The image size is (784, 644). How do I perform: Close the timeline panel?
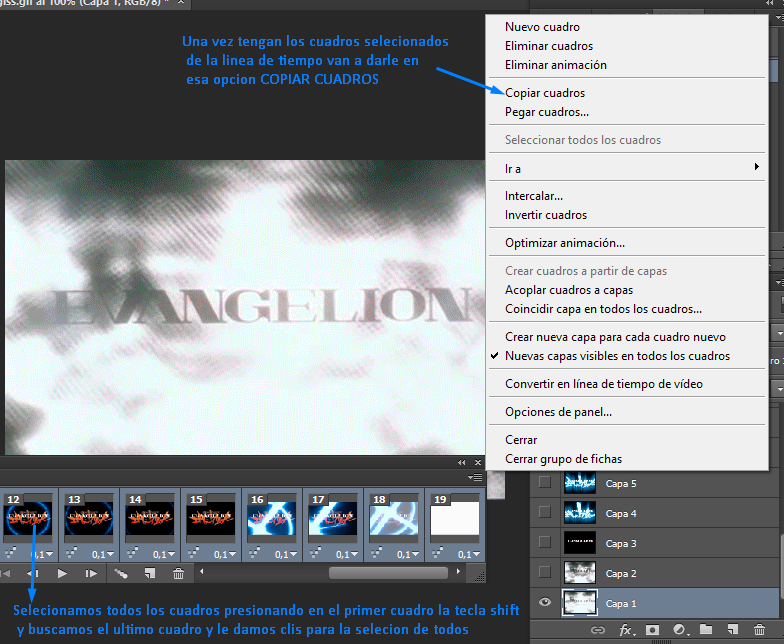(x=478, y=462)
